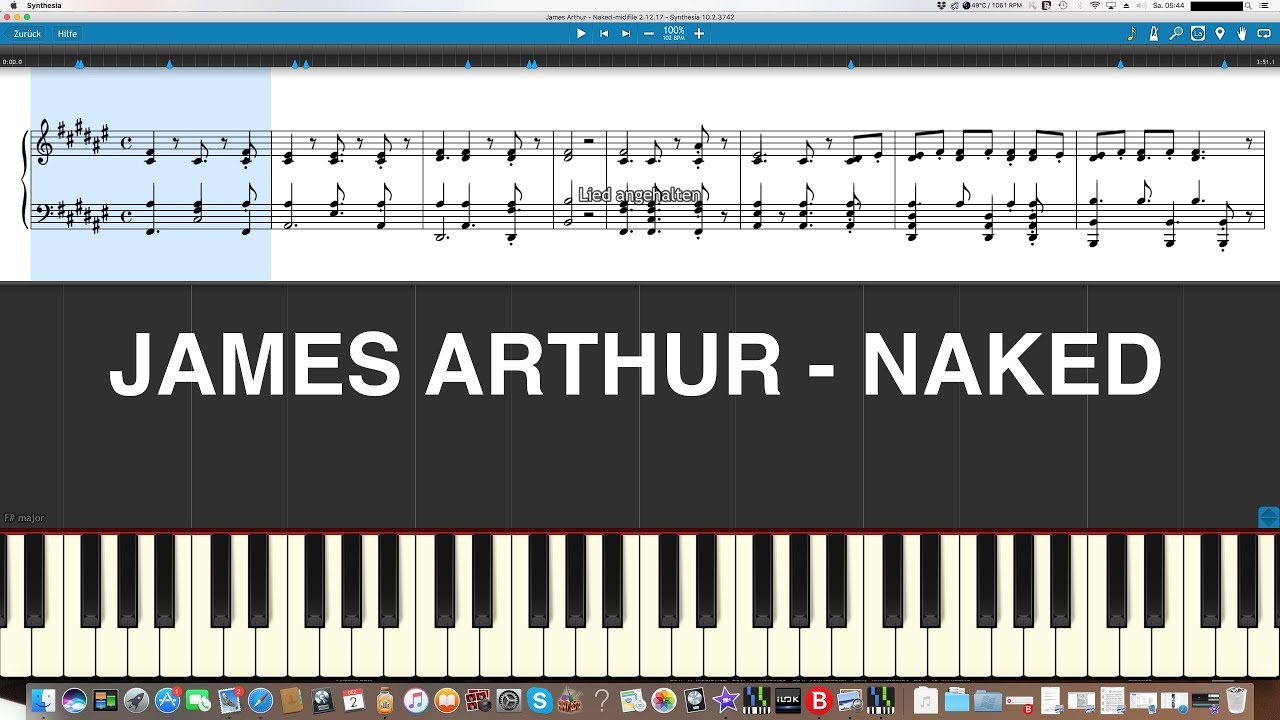
Task: Open App Store from the Dock
Action: [x=167, y=701]
